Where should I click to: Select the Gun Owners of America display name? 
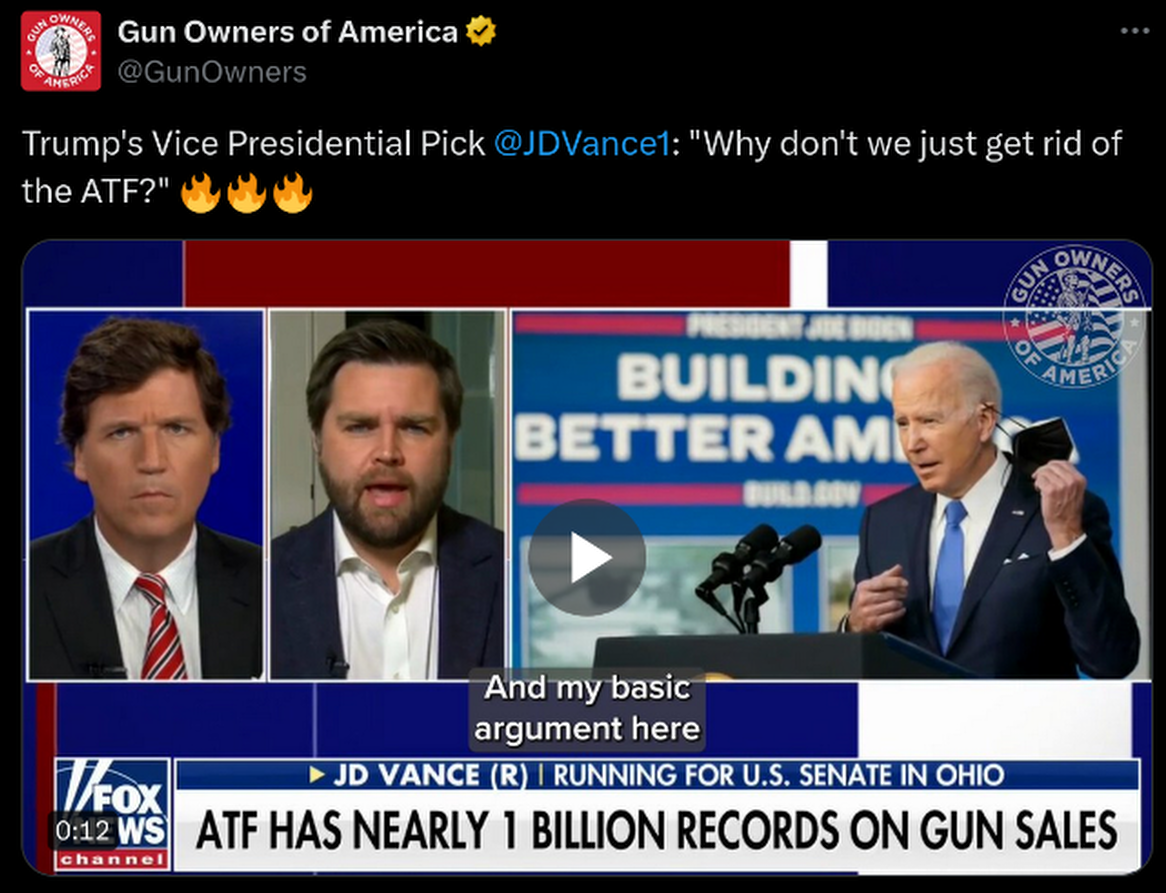[288, 31]
